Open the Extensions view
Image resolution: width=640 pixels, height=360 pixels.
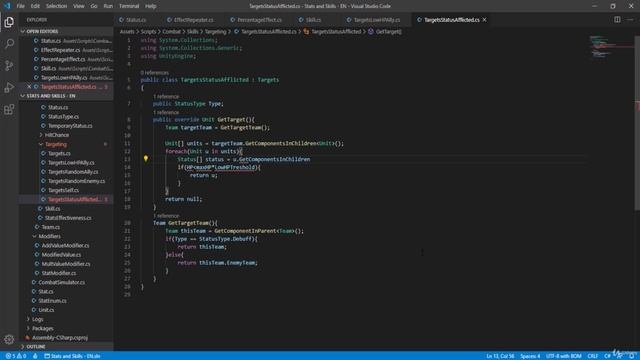pos(9,109)
